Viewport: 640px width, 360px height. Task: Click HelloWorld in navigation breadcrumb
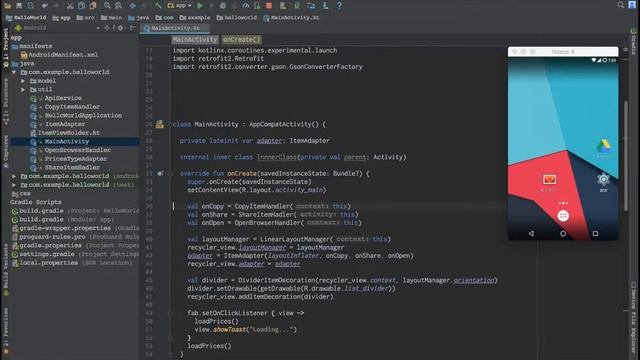click(26, 18)
